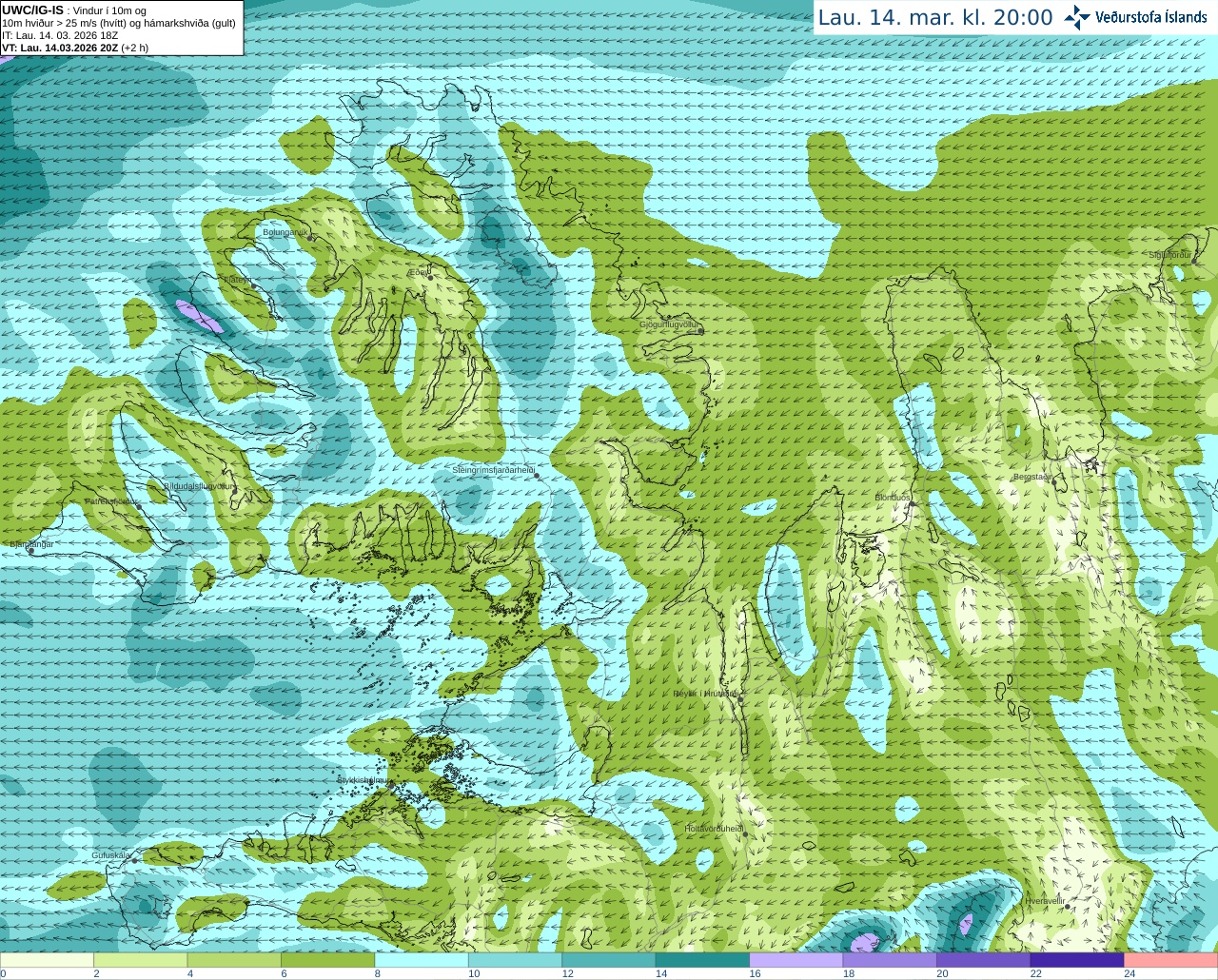Click the Bolungarvík station label

284,232
